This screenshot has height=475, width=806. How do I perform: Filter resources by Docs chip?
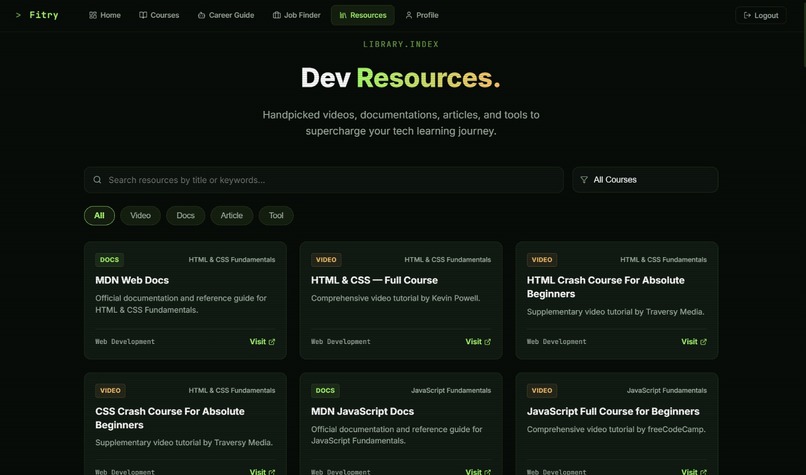(186, 215)
